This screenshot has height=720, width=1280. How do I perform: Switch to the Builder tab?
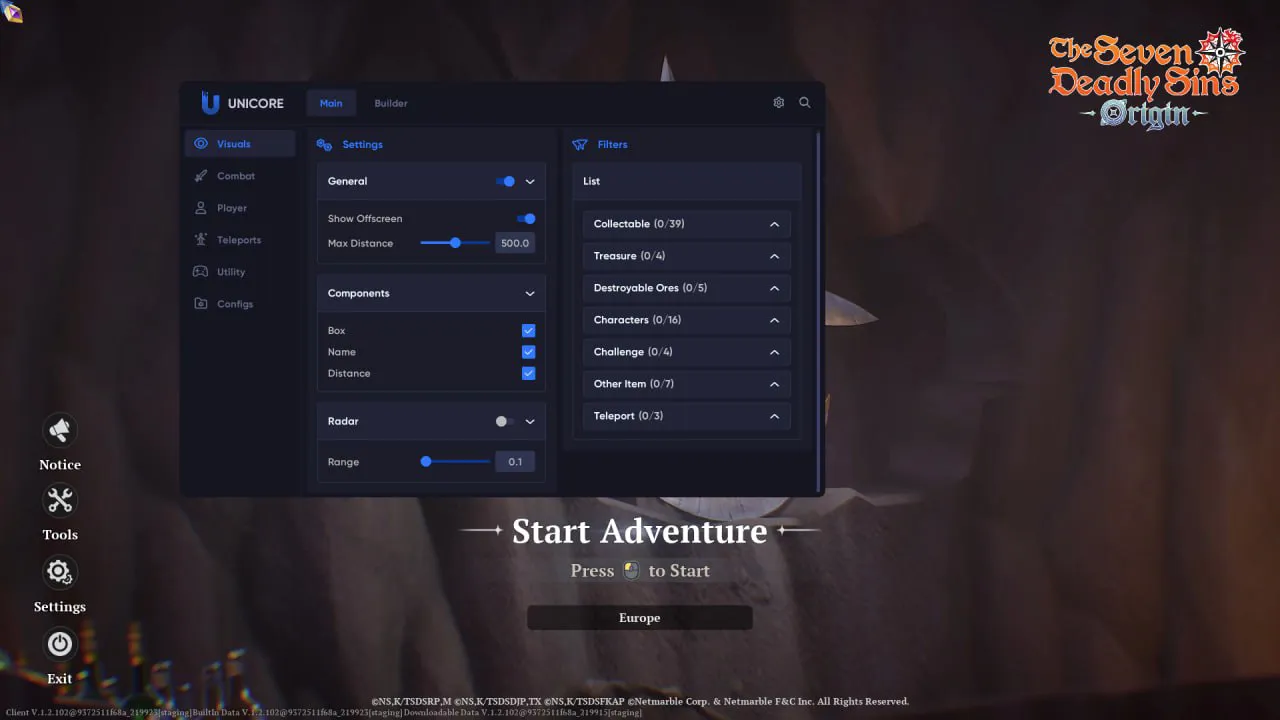tap(391, 103)
